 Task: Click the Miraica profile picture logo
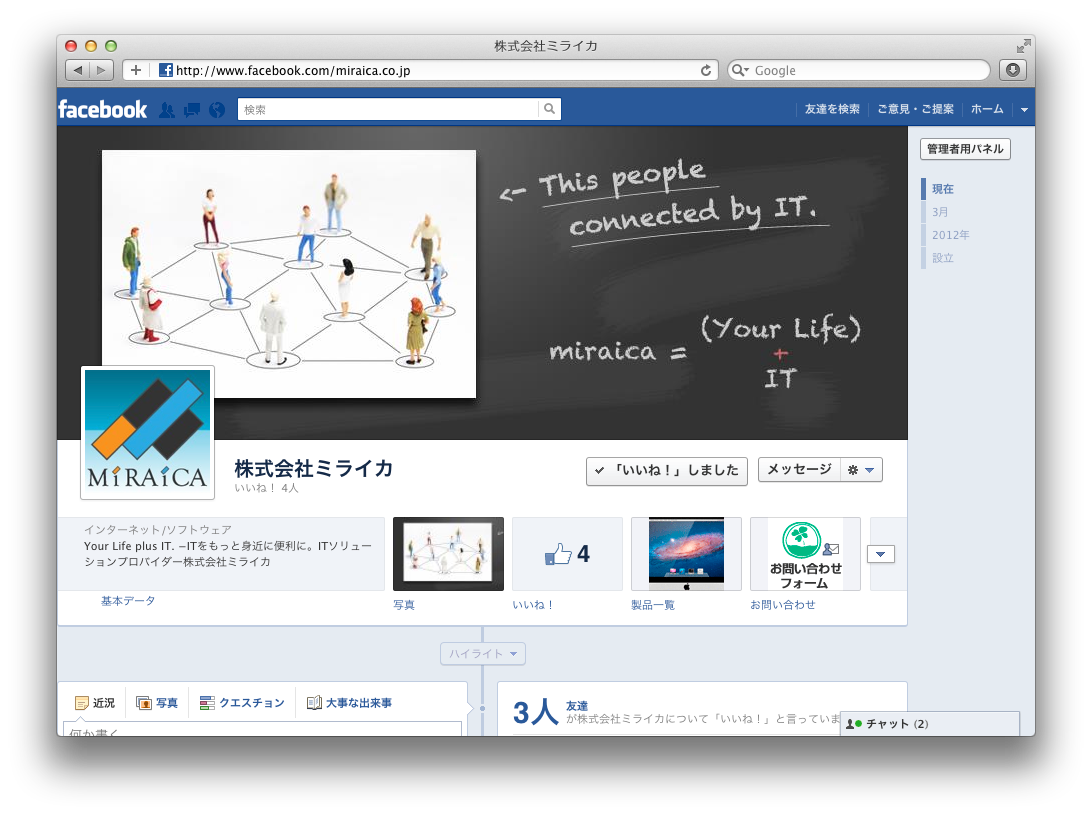[x=148, y=433]
